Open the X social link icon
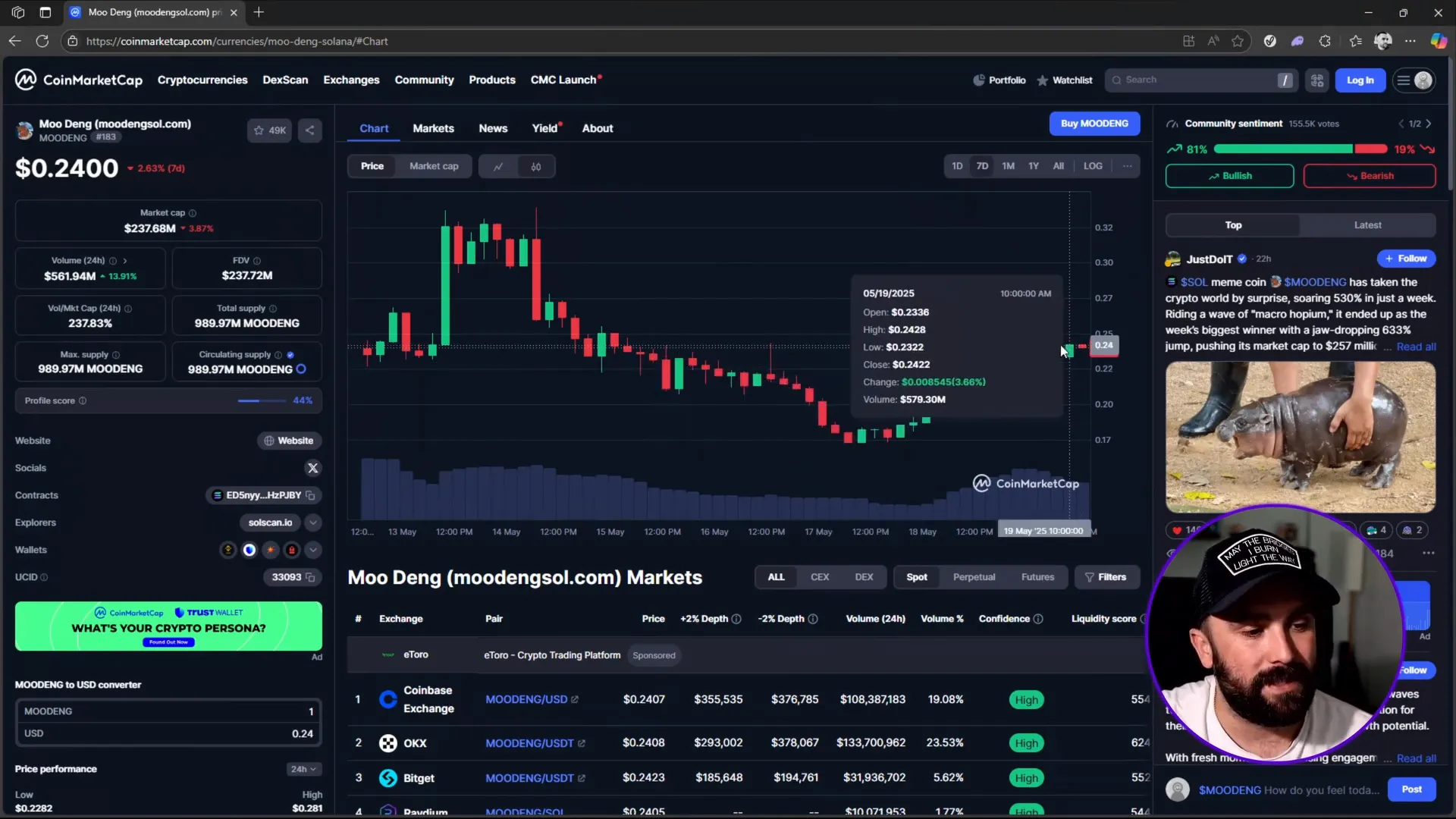Screen dimensions: 1456x819 point(312,468)
